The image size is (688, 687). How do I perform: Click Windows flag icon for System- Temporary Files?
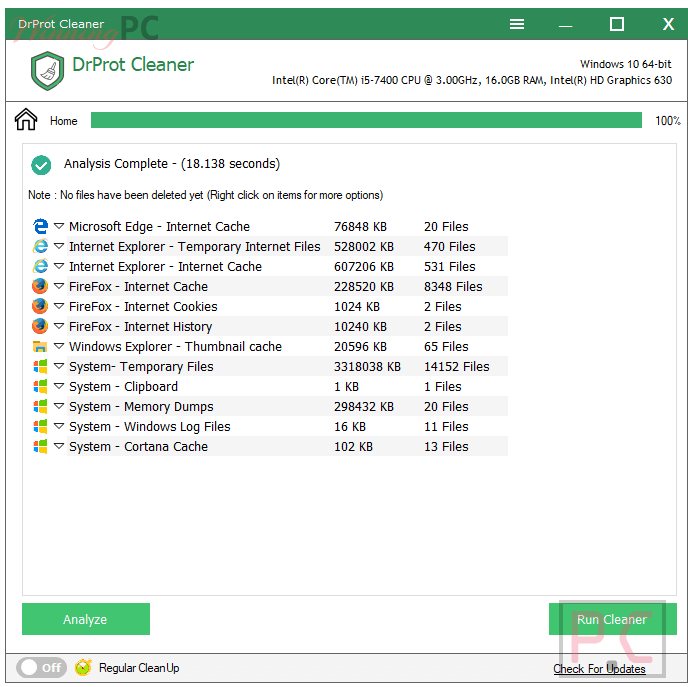click(40, 366)
